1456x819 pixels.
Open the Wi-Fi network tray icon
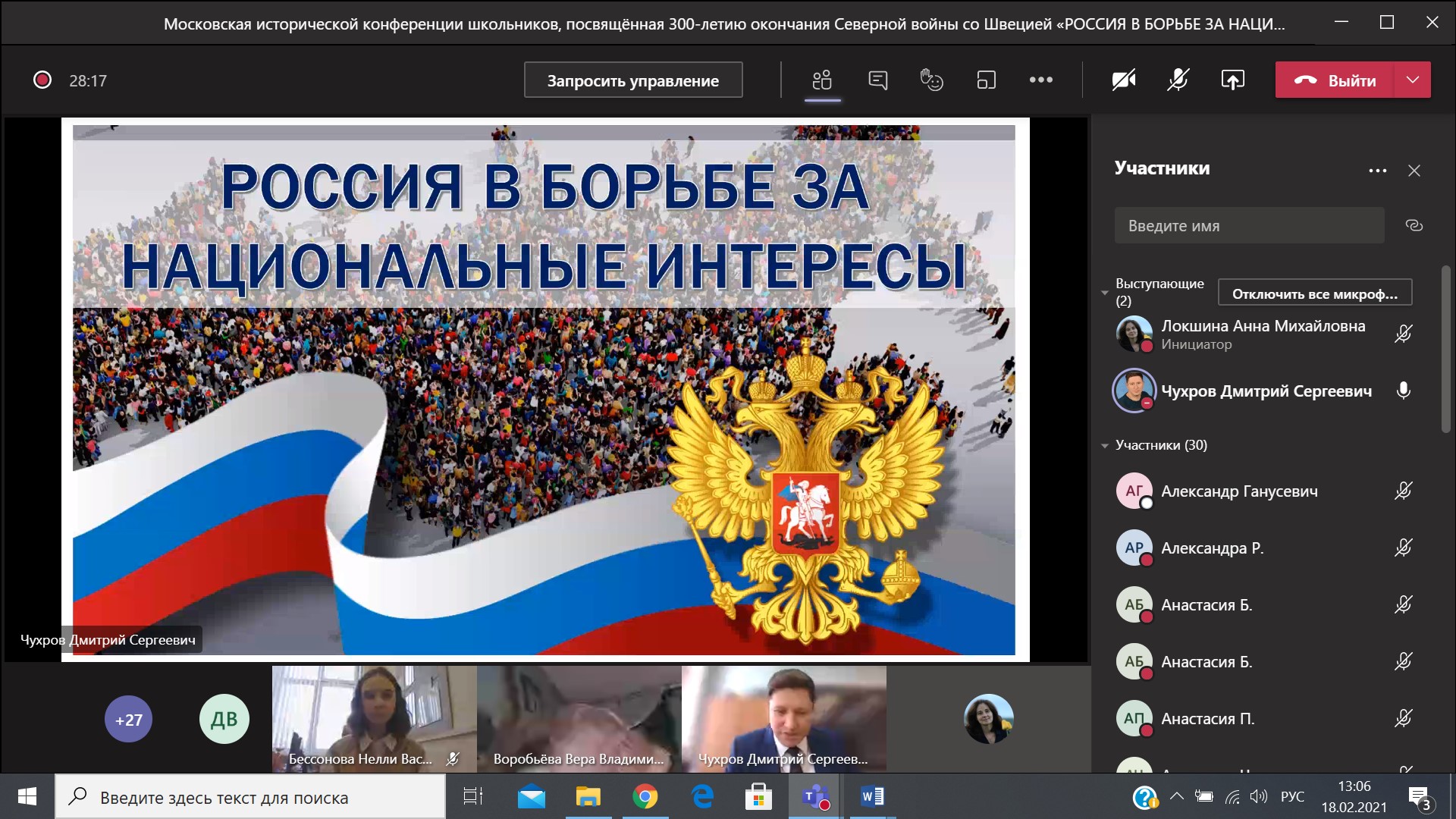pos(1232,796)
